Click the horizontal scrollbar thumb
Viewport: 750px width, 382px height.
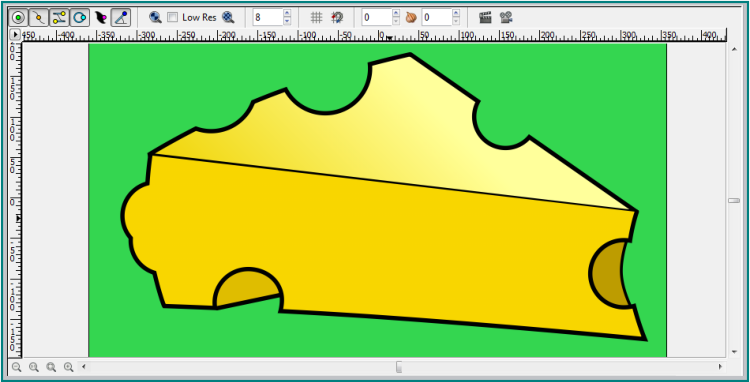[399, 367]
